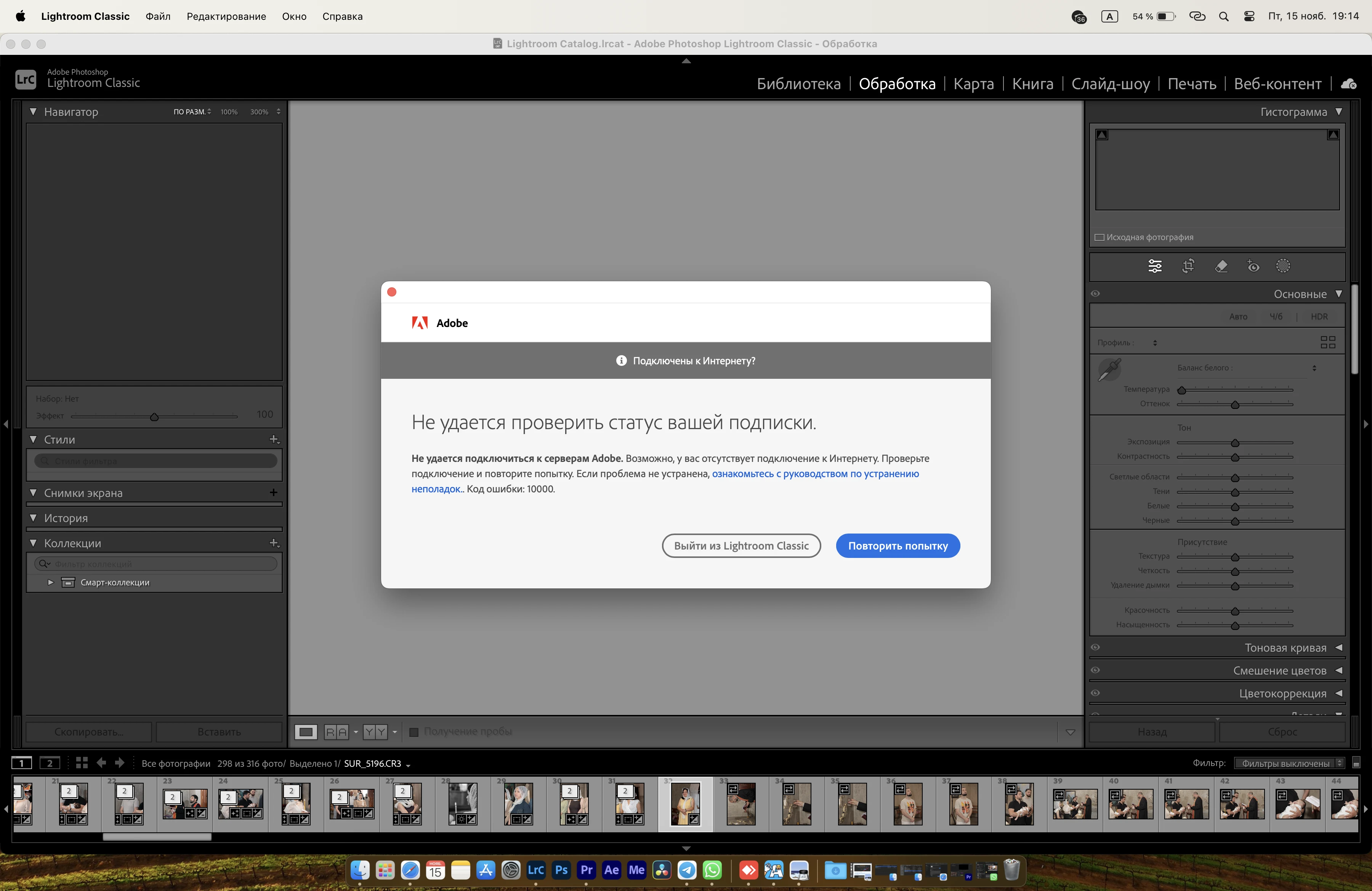Select the Red Eye correction tool
The height and width of the screenshot is (891, 1372).
pos(1253,266)
